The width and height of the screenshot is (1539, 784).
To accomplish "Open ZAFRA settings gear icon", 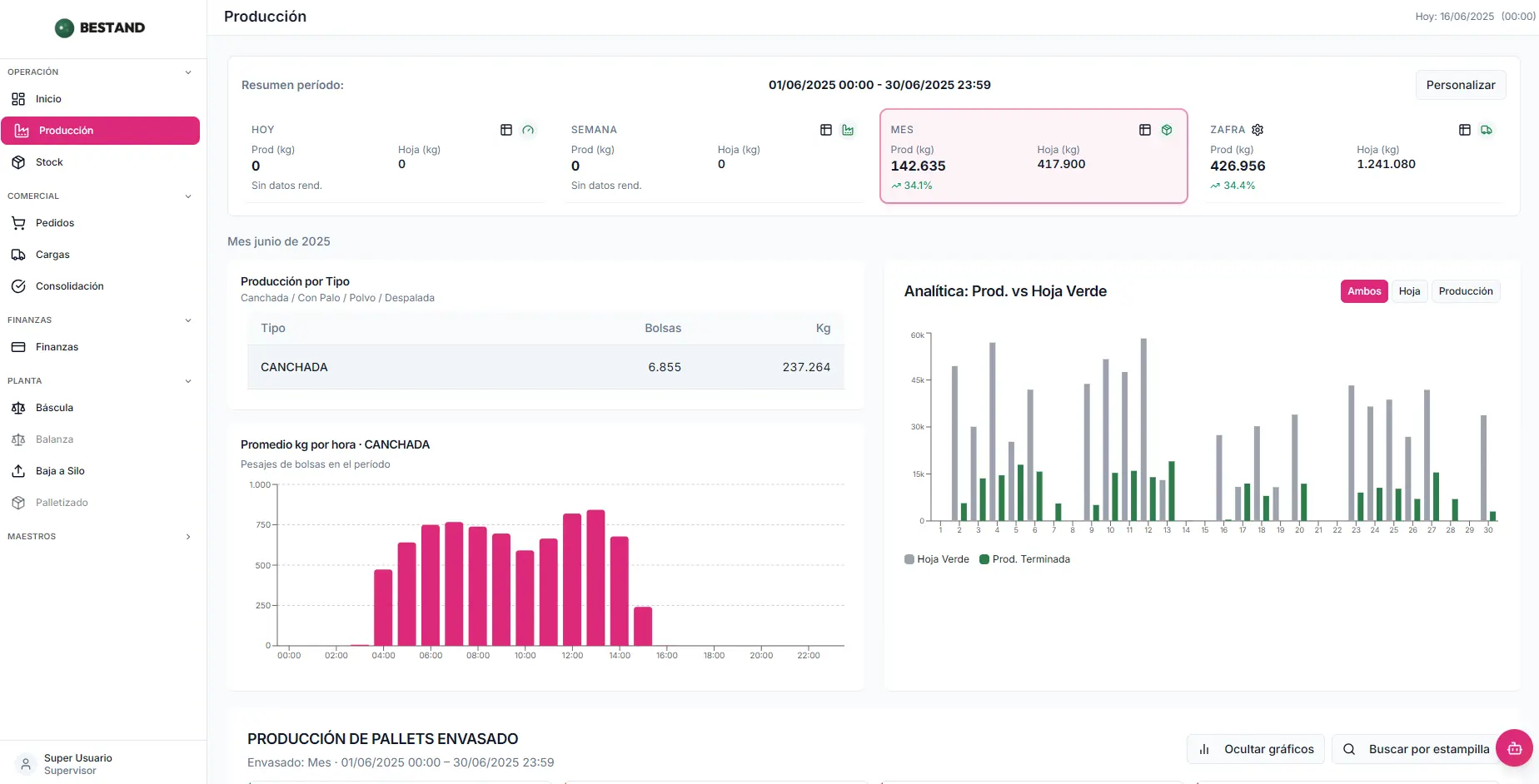I will point(1258,130).
